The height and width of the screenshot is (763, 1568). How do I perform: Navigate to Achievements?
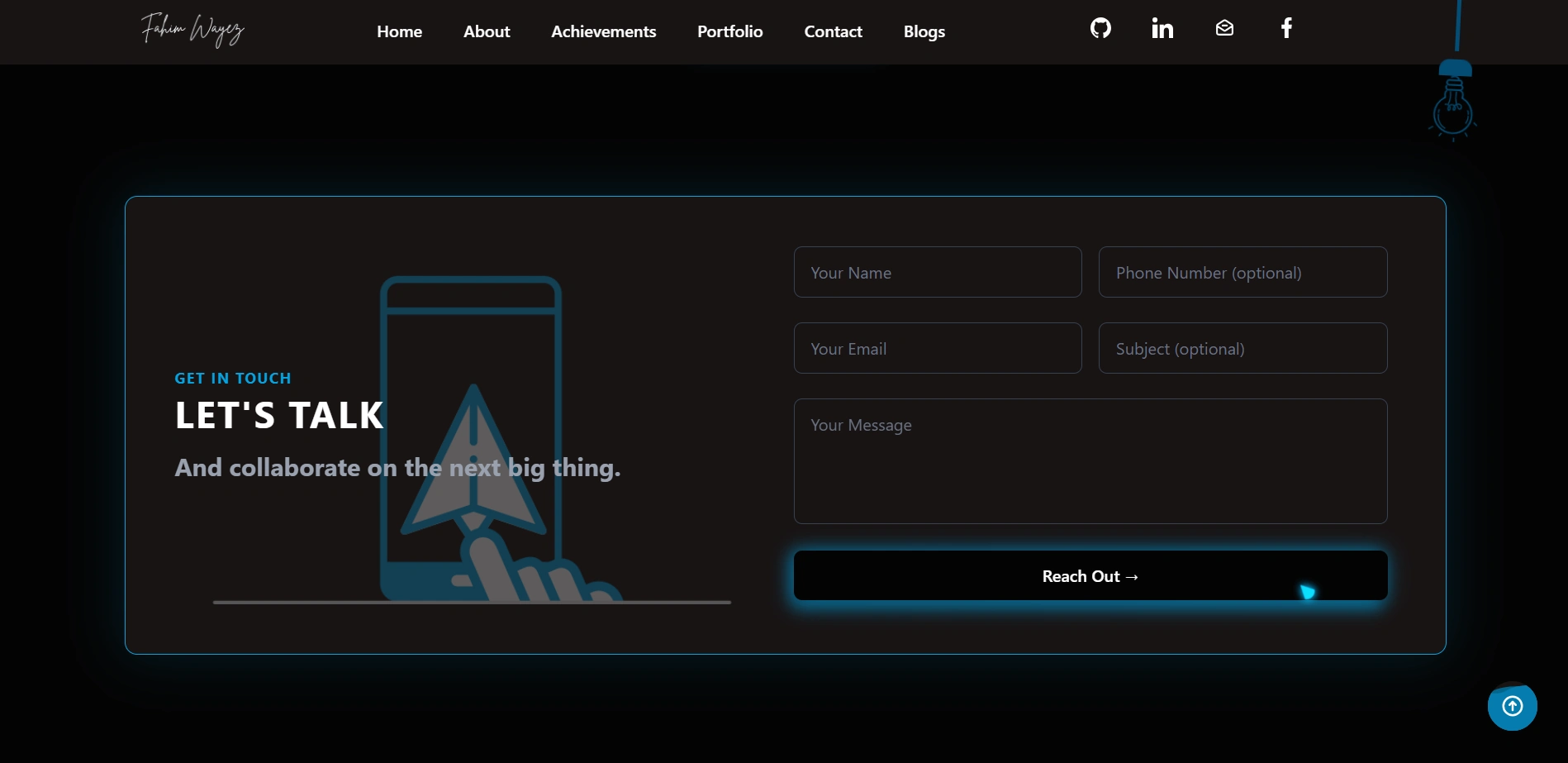coord(603,31)
